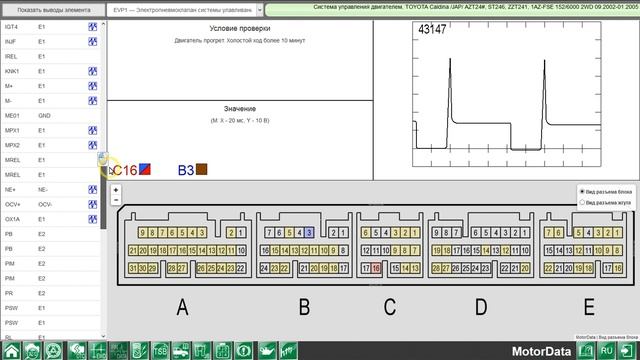Click pin 28 in connector D
Image resolution: width=640 pixels, height=360 pixels.
coord(436,268)
